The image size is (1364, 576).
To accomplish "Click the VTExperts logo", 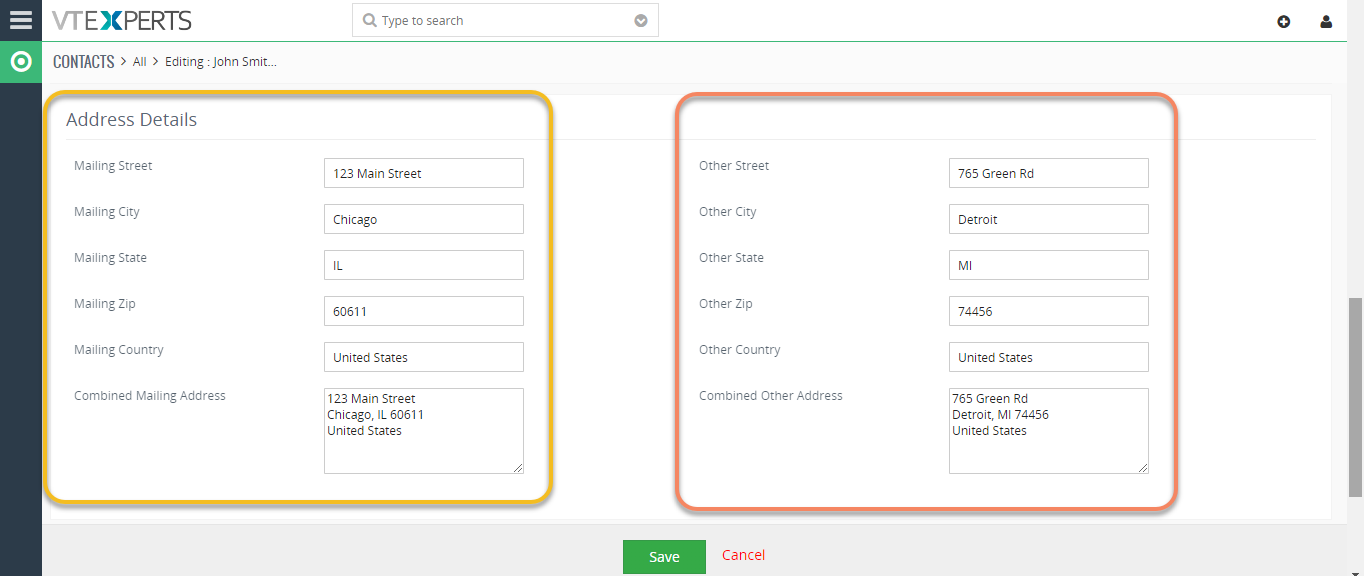I will [x=122, y=20].
